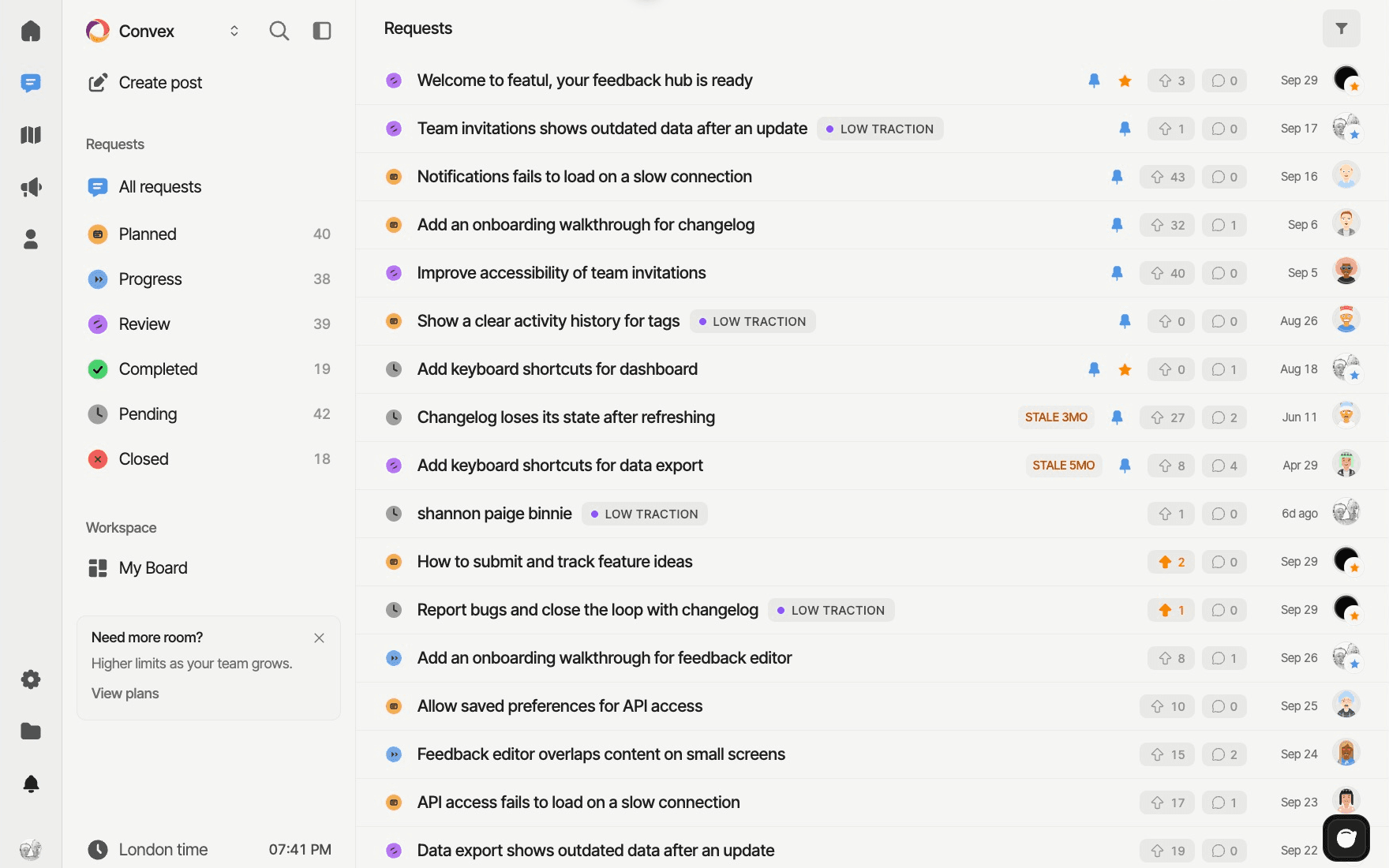Toggle star on Add keyboard shortcuts for dashboard
Image resolution: width=1389 pixels, height=868 pixels.
[x=1125, y=369]
